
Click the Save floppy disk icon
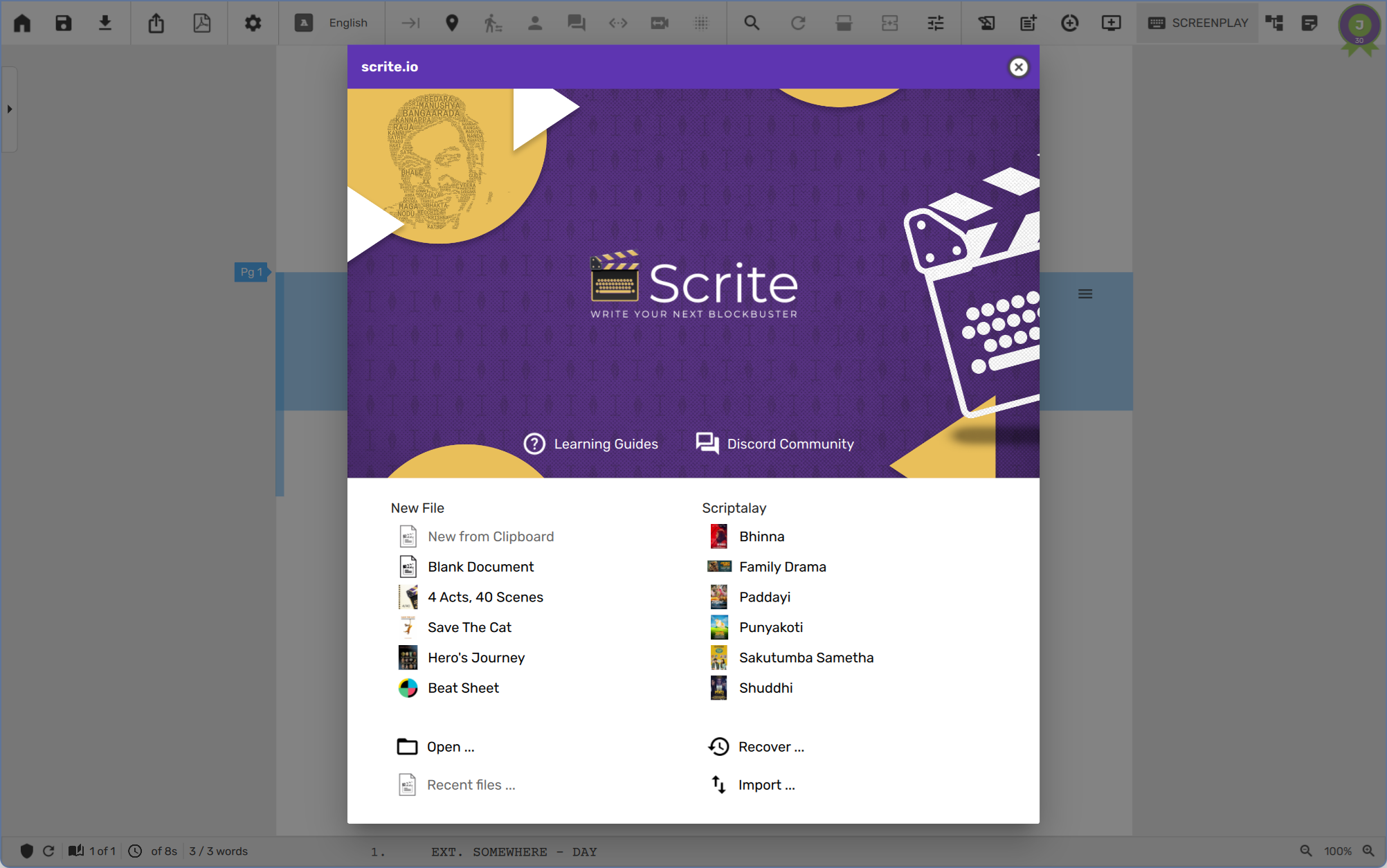[64, 23]
